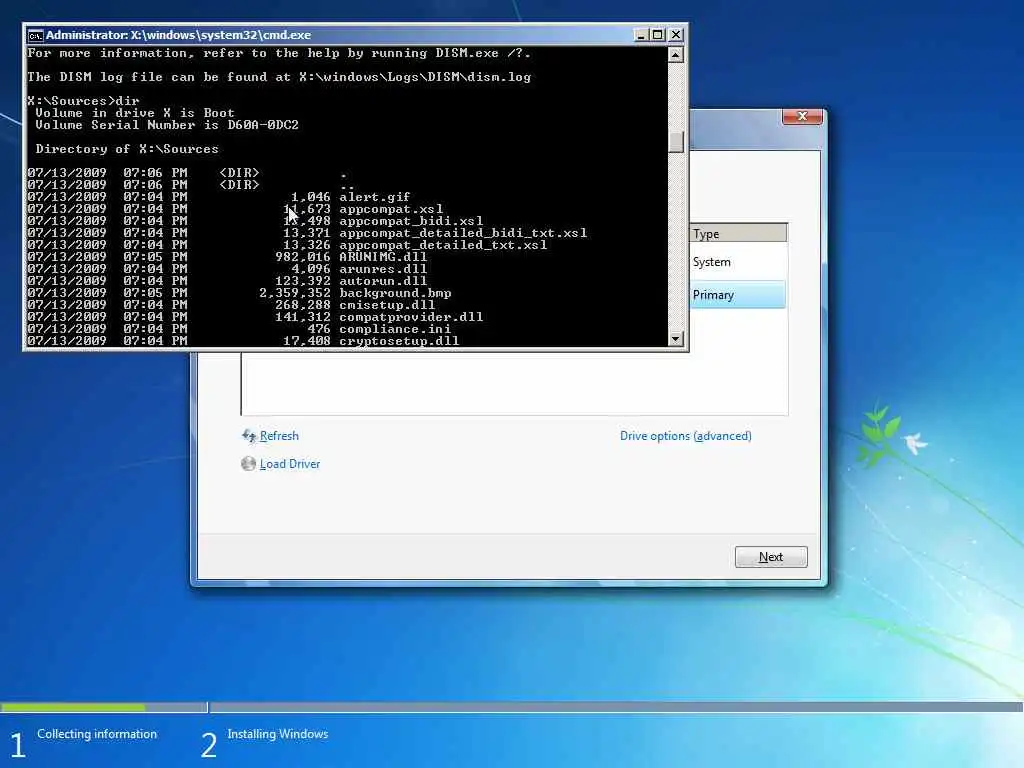Close the Windows setup dialog
Viewport: 1024px width, 768px height.
[x=802, y=116]
